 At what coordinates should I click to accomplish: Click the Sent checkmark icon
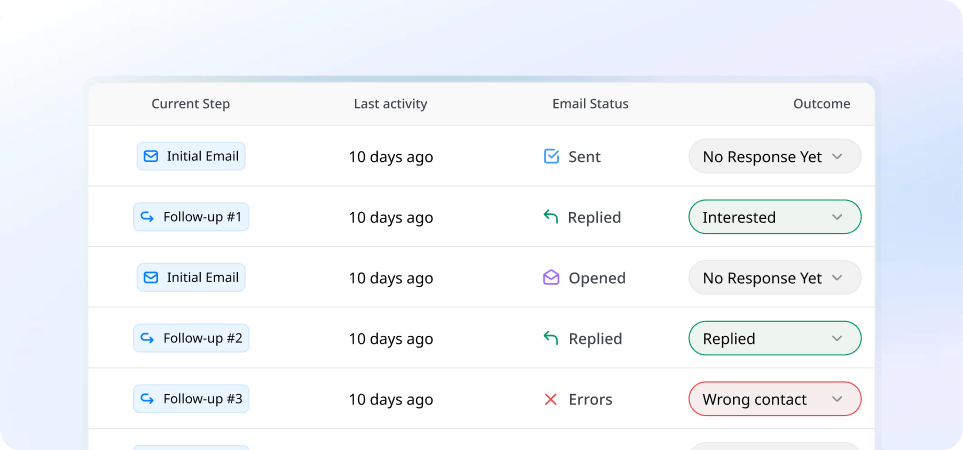point(552,157)
